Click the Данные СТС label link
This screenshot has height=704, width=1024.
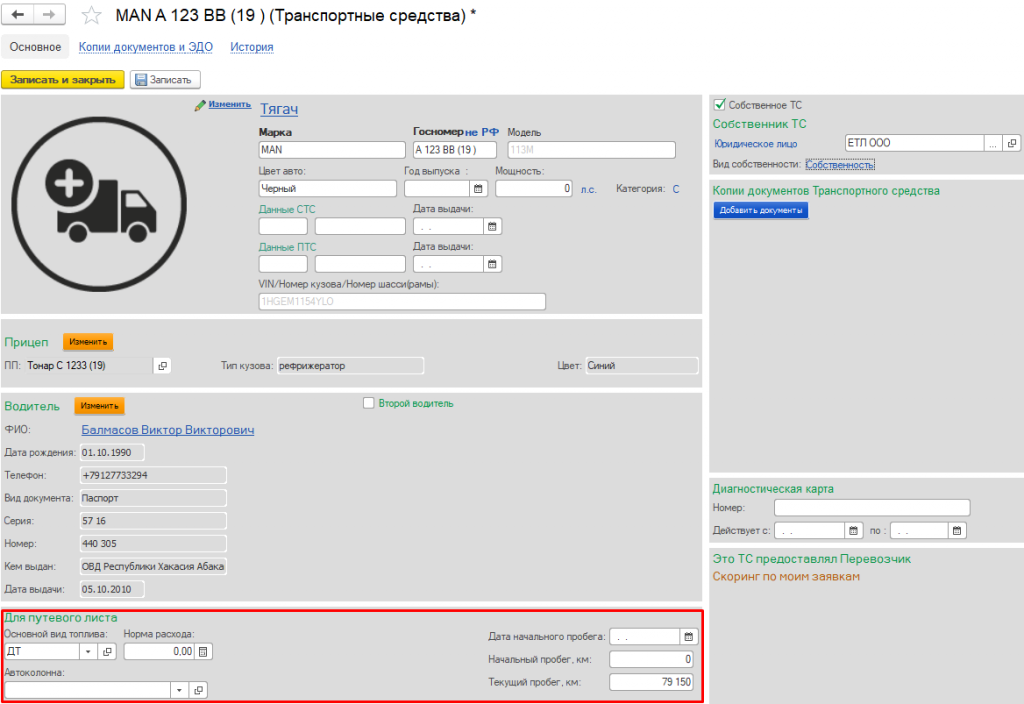[287, 210]
